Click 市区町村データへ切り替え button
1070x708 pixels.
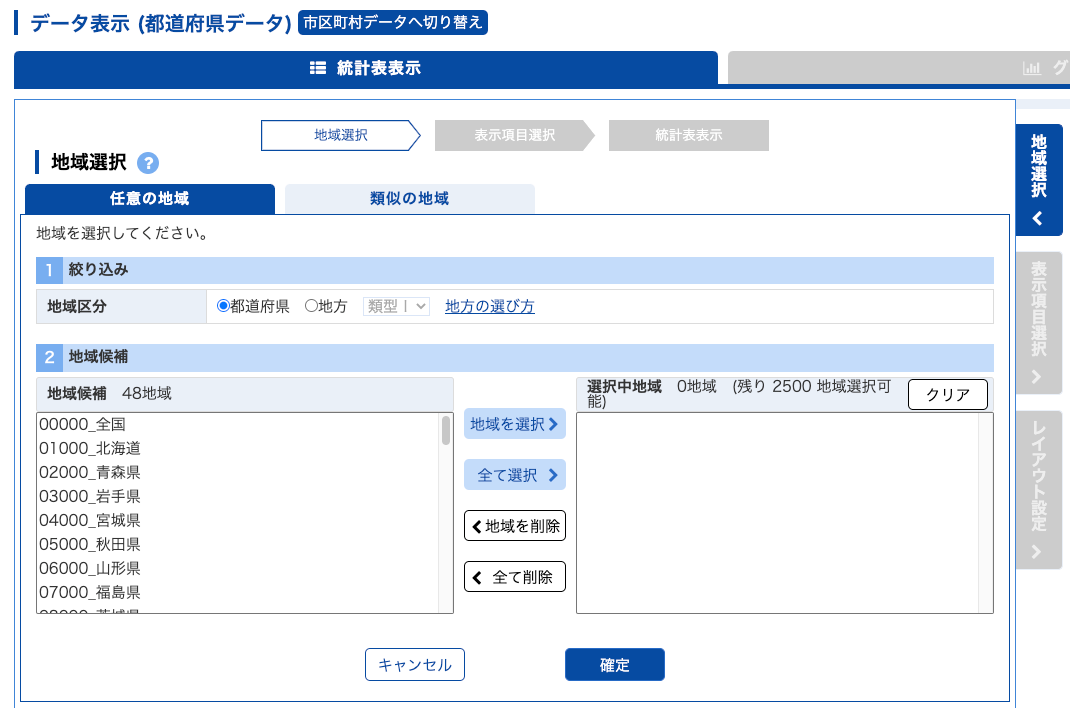point(392,23)
